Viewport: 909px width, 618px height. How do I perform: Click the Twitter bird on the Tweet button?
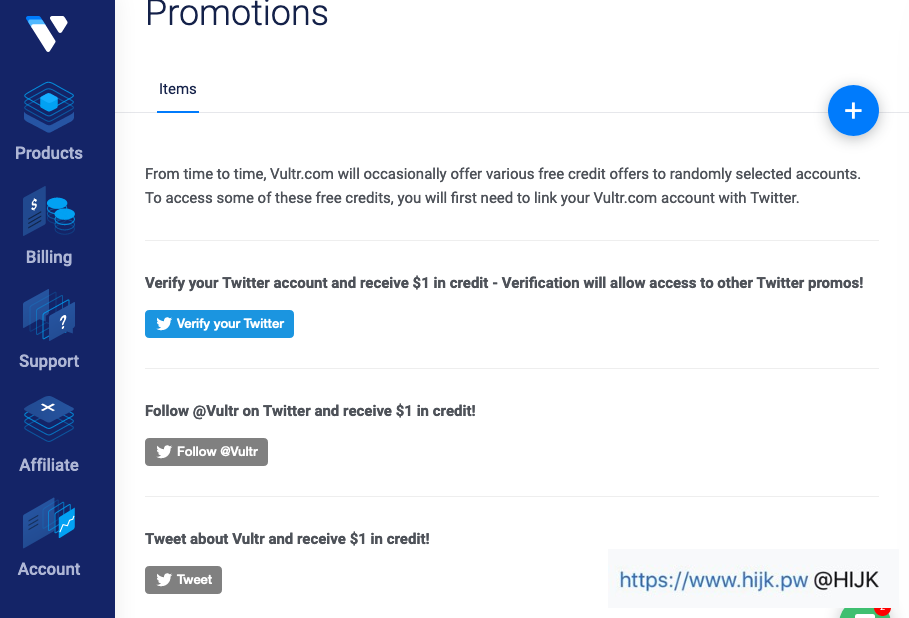(165, 580)
